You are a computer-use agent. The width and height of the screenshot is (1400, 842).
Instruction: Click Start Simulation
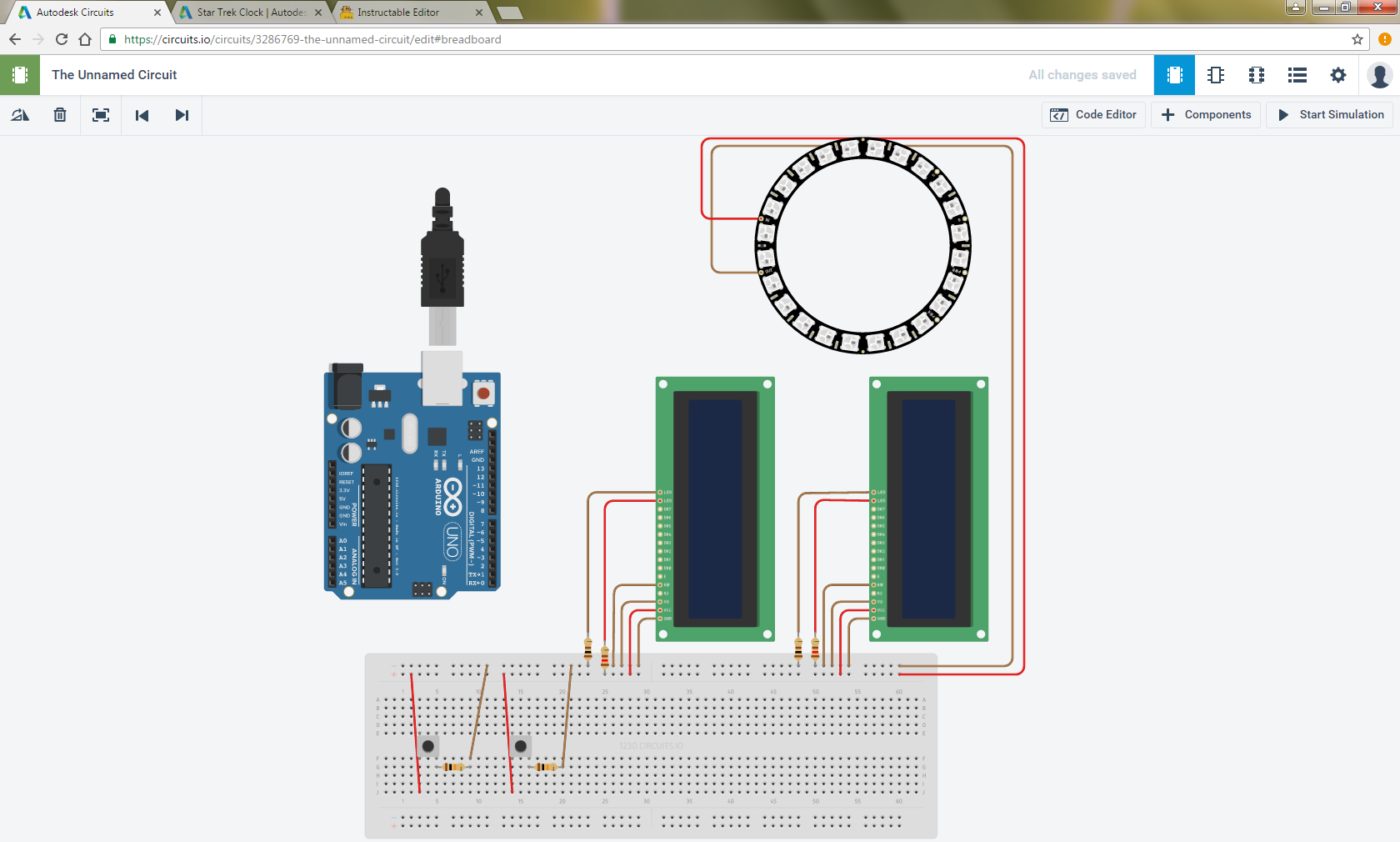coord(1328,114)
